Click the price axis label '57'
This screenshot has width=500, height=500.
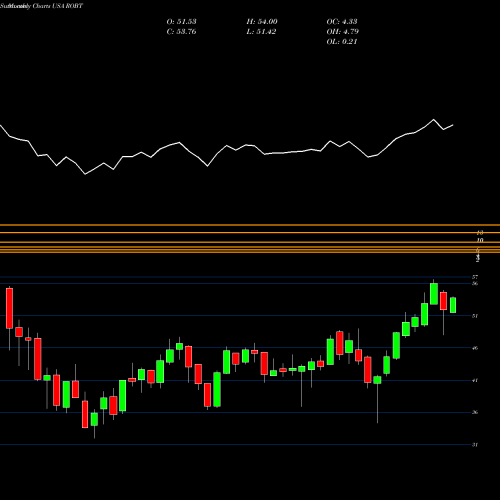(x=475, y=277)
